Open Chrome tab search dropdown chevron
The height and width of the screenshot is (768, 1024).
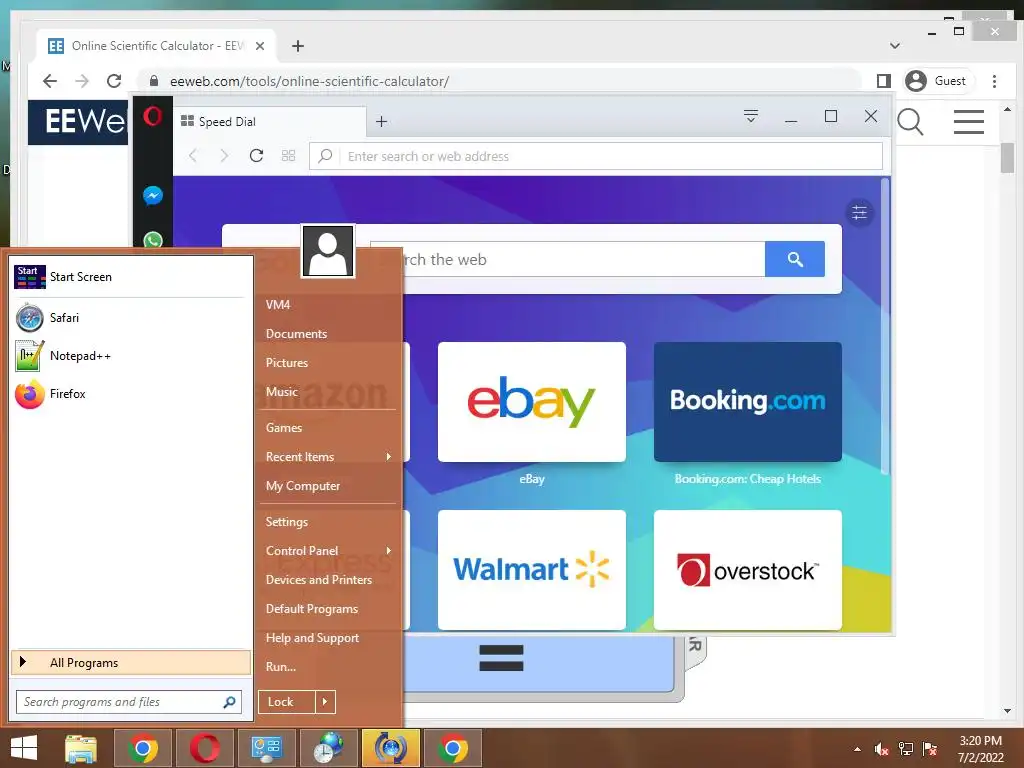(x=895, y=46)
